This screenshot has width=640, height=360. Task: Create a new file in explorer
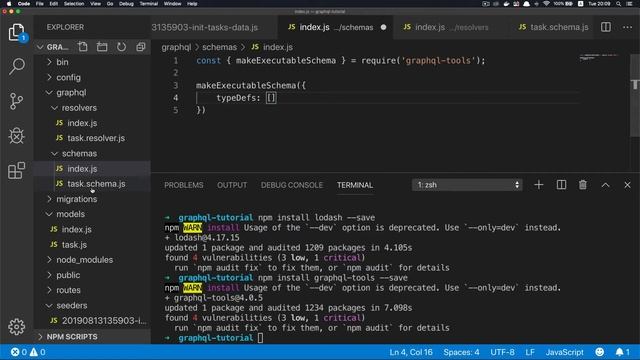pos(83,47)
